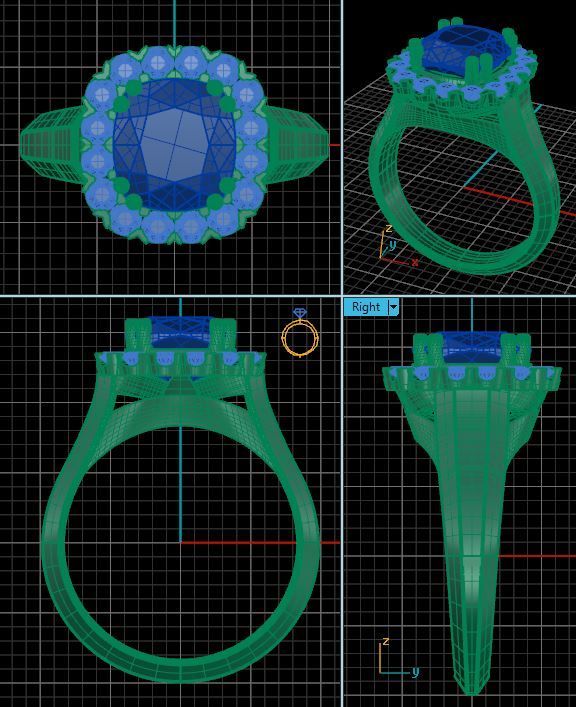Select the blue center stone in Right viewport
Screen dimensions: 576x707
click(472, 347)
